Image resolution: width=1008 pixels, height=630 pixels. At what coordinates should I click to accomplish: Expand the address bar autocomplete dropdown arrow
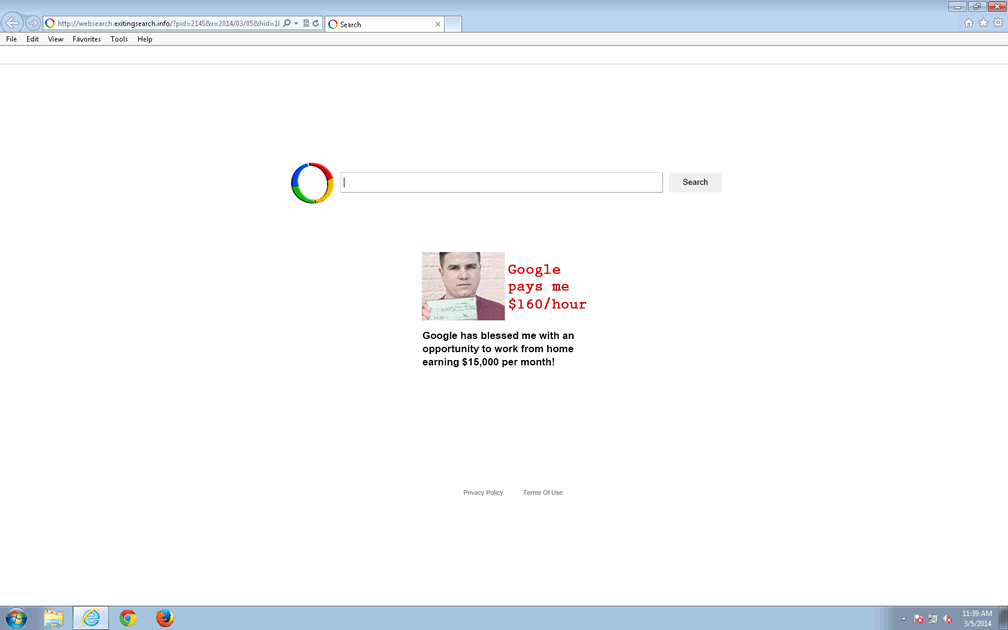click(x=297, y=23)
